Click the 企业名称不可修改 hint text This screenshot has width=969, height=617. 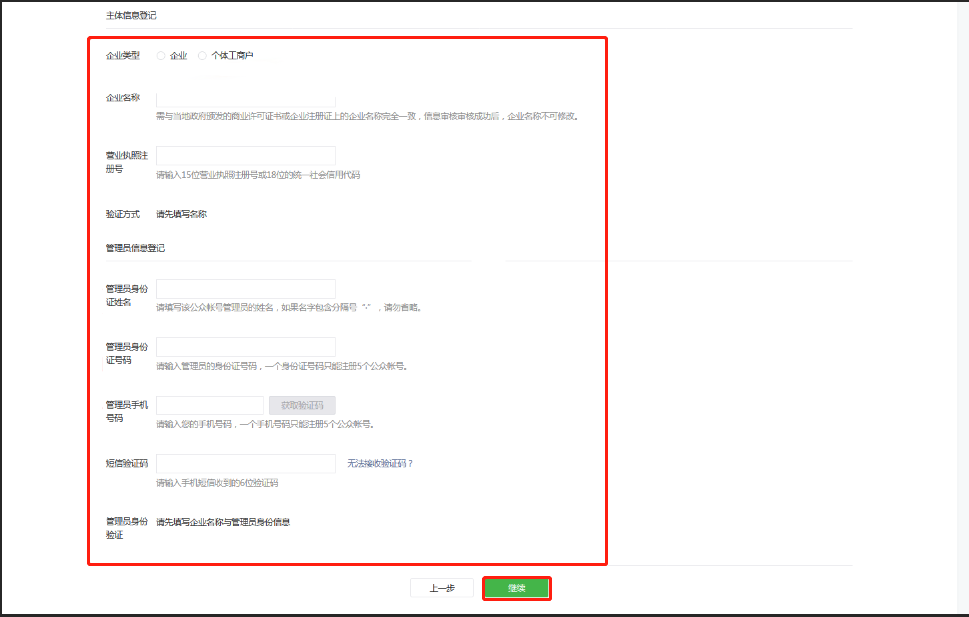point(542,116)
